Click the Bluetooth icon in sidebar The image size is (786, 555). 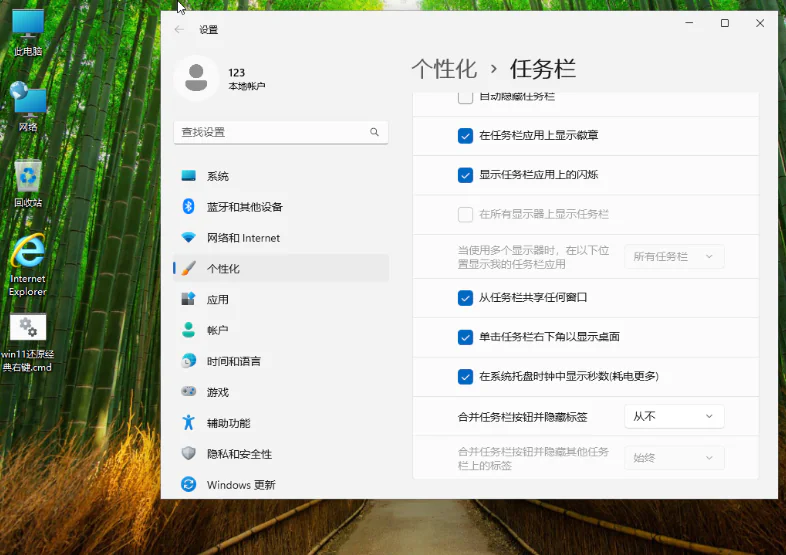click(188, 207)
